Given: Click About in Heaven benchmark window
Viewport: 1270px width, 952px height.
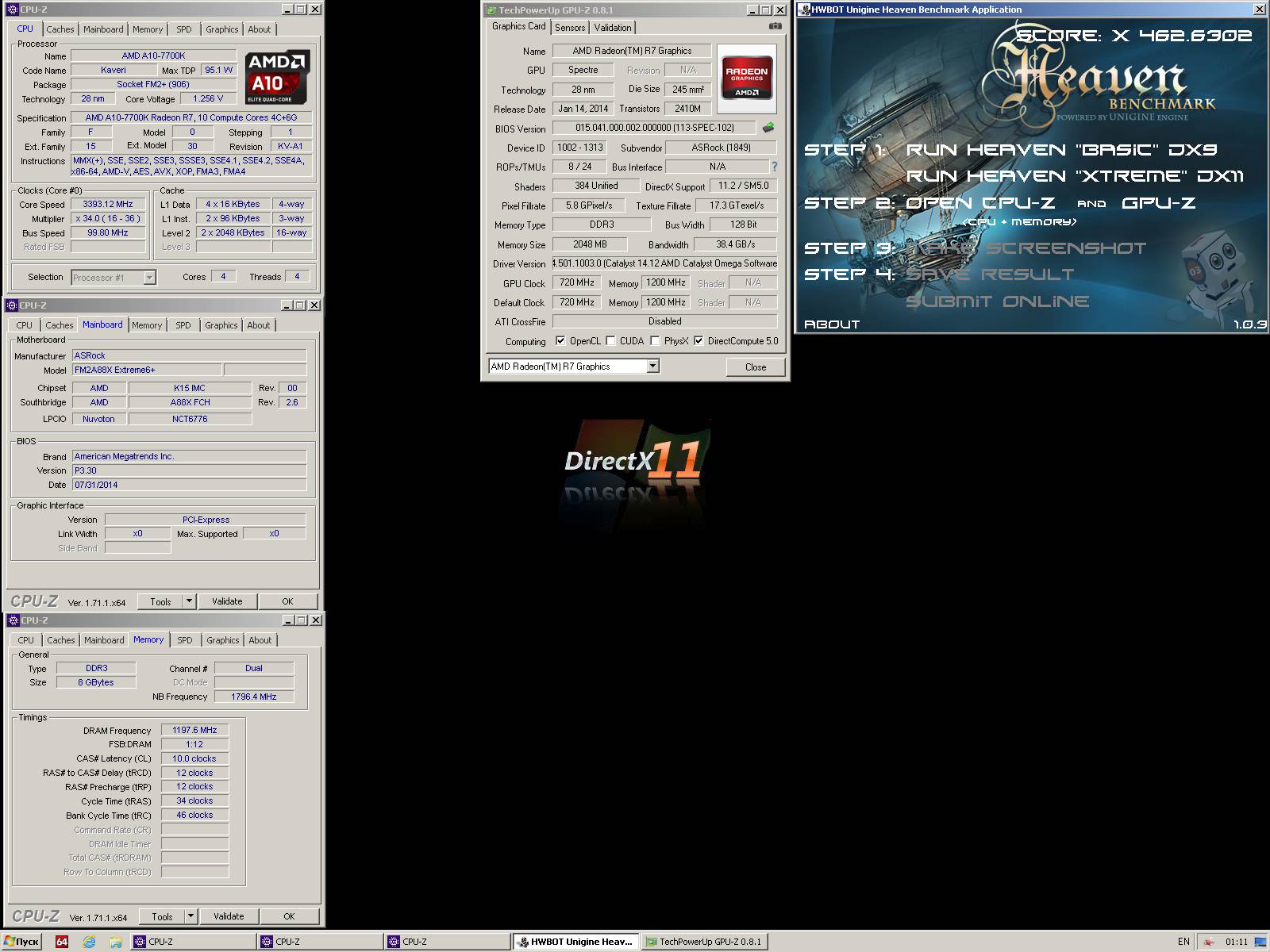Looking at the screenshot, I should click(832, 324).
